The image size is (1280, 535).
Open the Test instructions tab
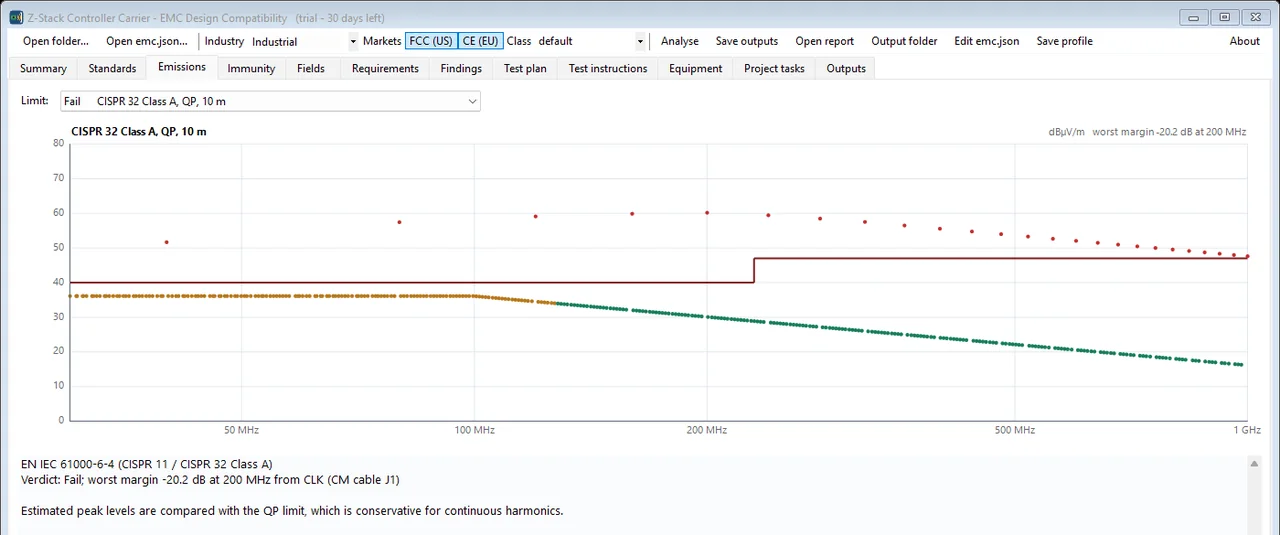[608, 68]
